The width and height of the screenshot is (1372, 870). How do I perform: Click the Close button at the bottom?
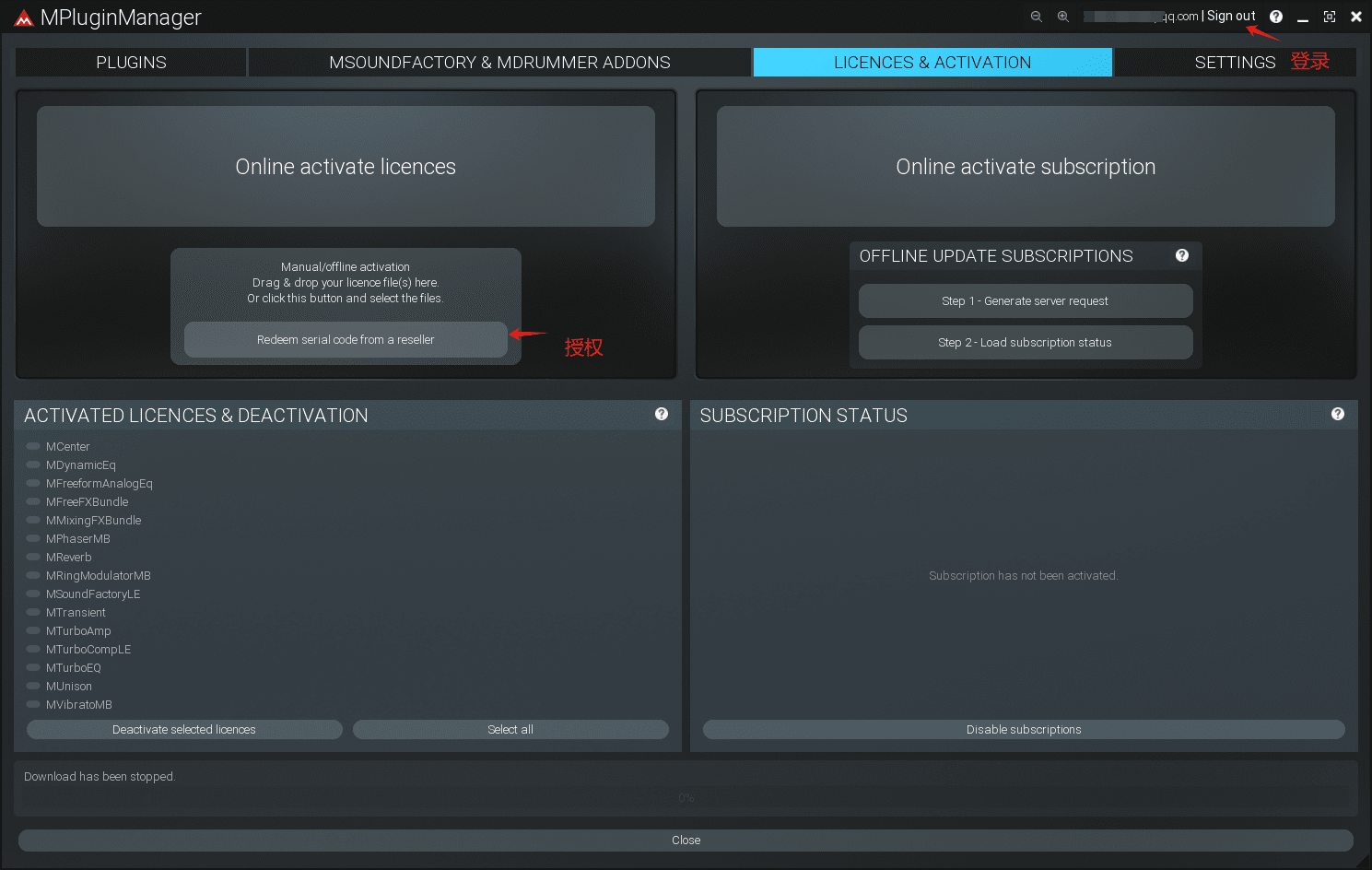pos(686,840)
